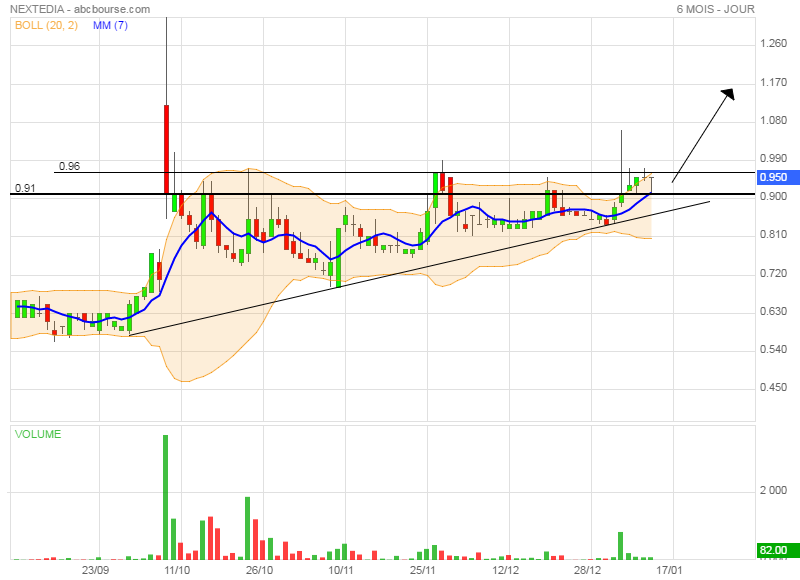Click the 0.720 price axis value
The width and height of the screenshot is (800, 580).
click(773, 273)
